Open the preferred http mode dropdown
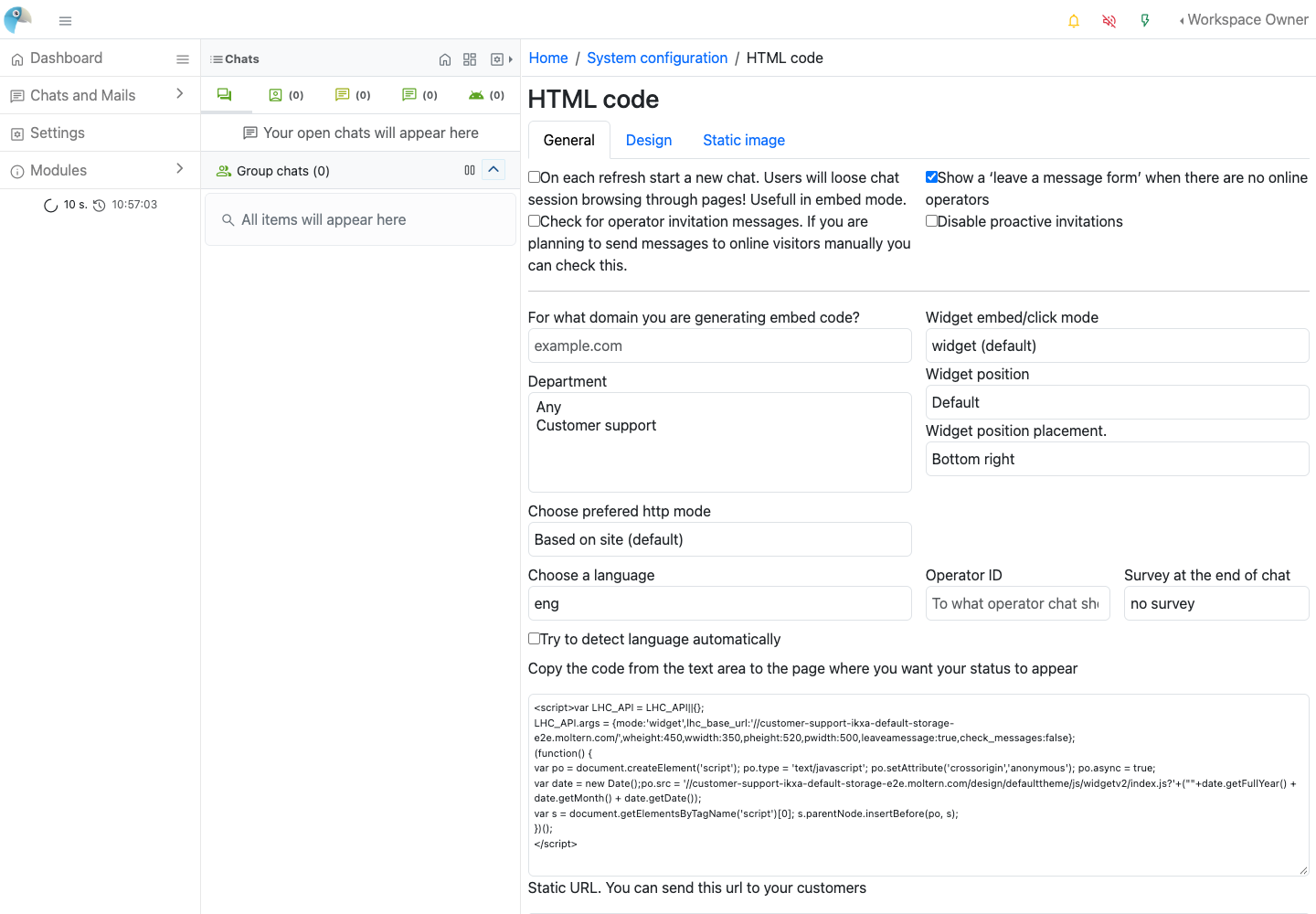Screen dimensions: 1316x914 719,539
